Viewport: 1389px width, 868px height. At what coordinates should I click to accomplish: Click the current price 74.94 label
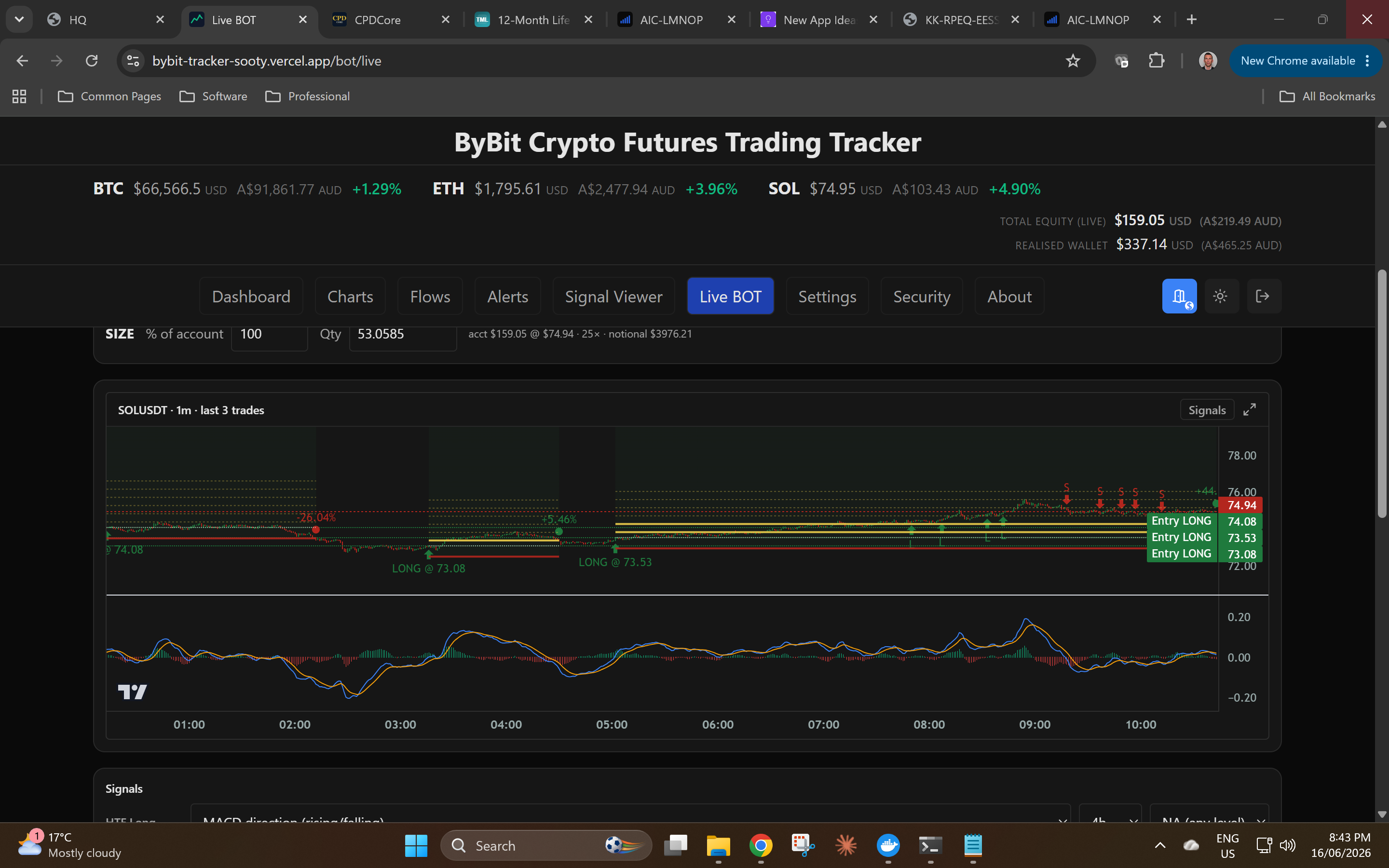[x=1241, y=505]
